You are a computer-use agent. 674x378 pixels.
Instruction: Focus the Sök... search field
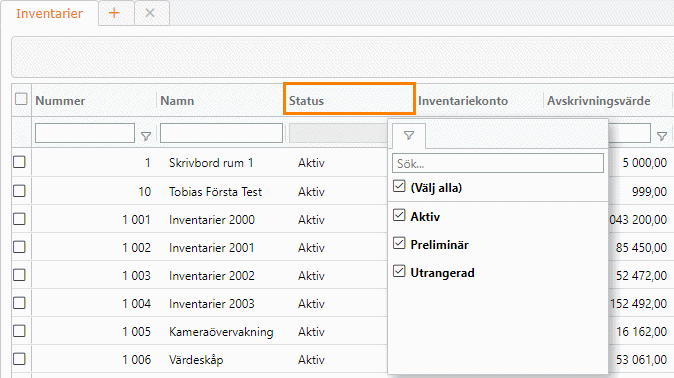coord(498,163)
